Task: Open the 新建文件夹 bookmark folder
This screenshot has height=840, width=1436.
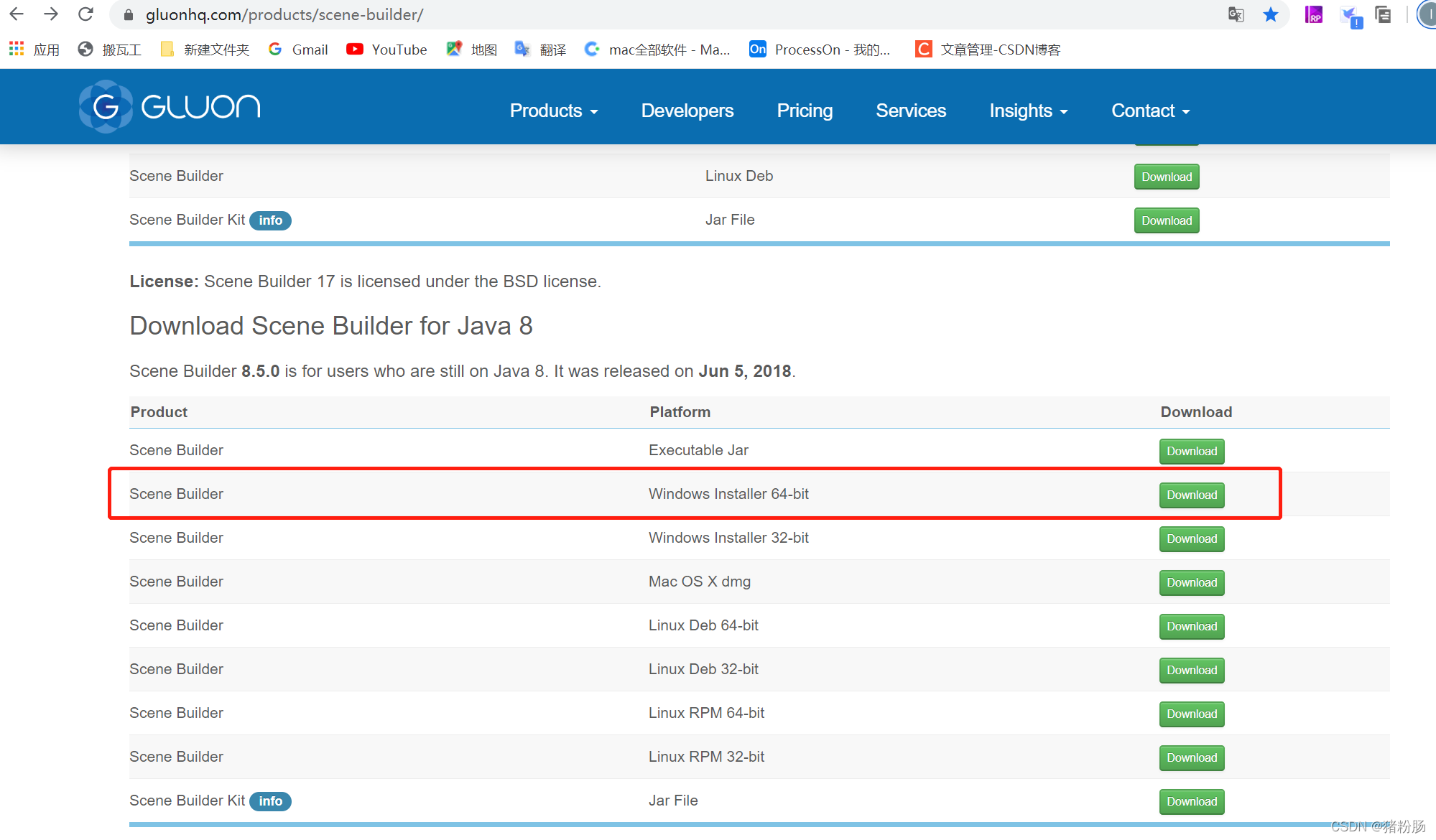Action: (205, 49)
